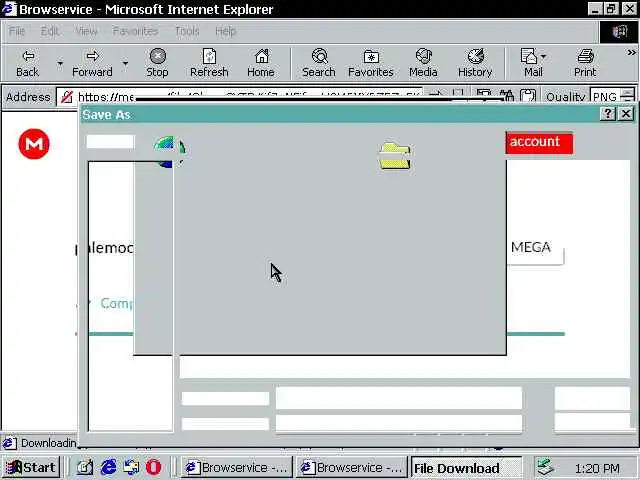Viewport: 640px width, 480px height.
Task: Click the save as type field
Action: (x=399, y=424)
